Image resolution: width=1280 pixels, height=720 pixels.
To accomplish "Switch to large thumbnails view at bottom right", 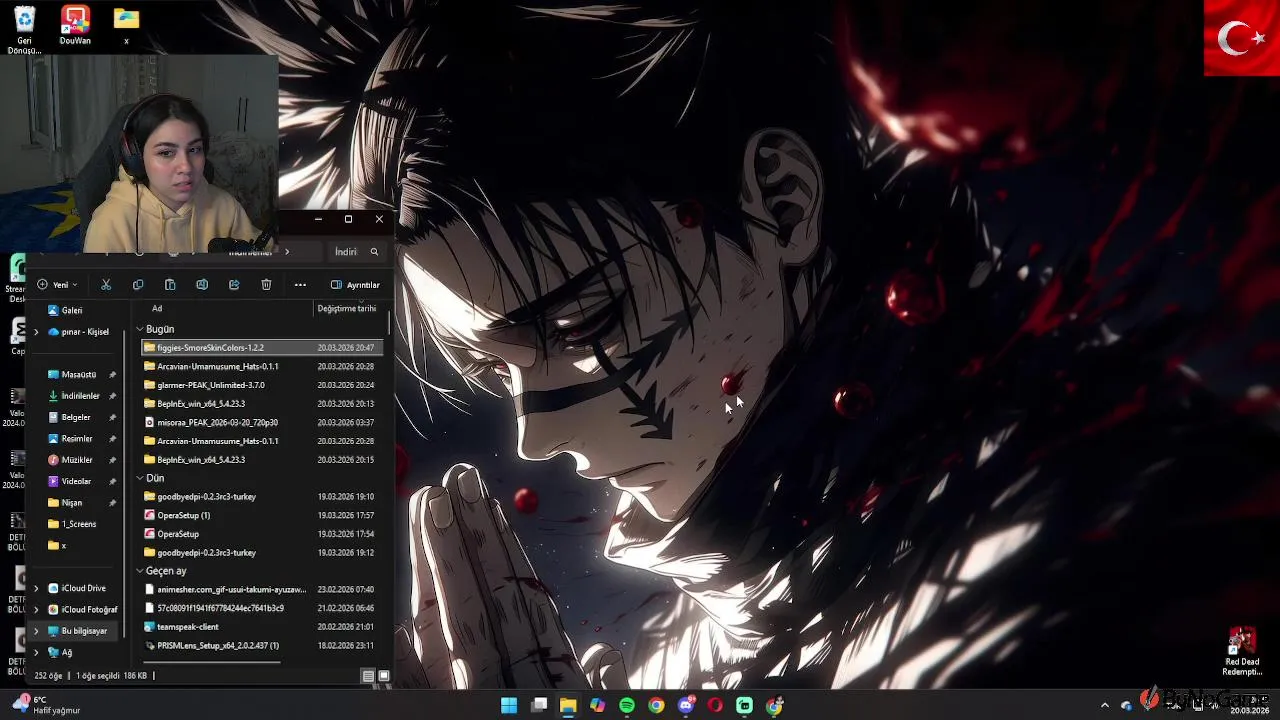I will (383, 676).
